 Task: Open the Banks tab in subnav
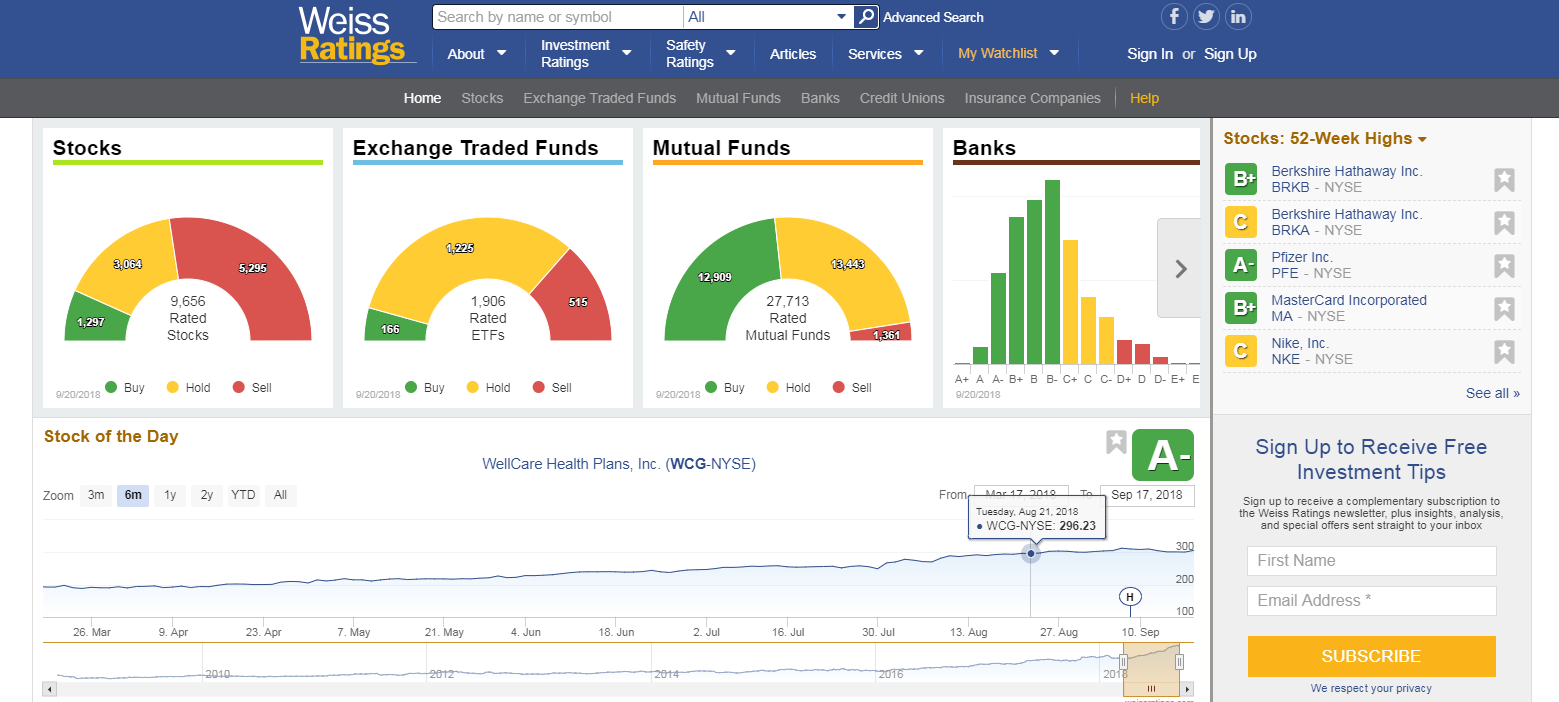point(820,98)
